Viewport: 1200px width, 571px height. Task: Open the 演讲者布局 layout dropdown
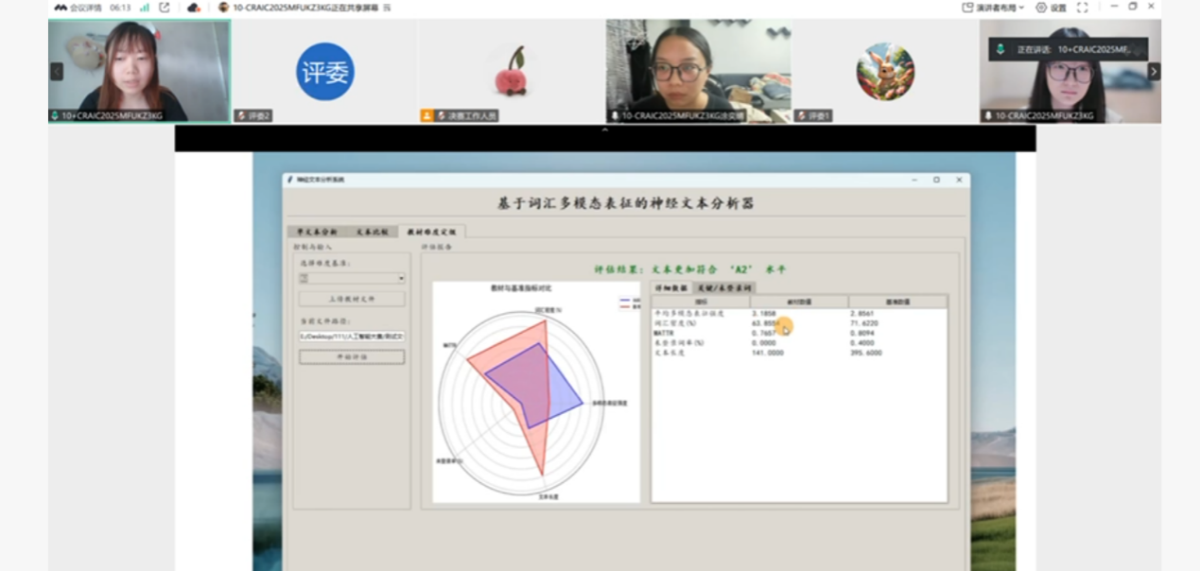tap(994, 7)
